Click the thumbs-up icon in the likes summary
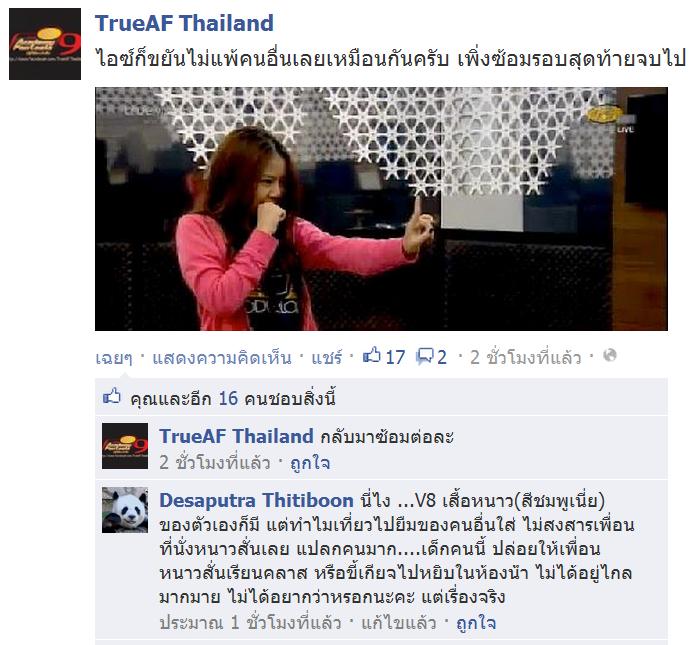692x645 pixels. point(112,397)
